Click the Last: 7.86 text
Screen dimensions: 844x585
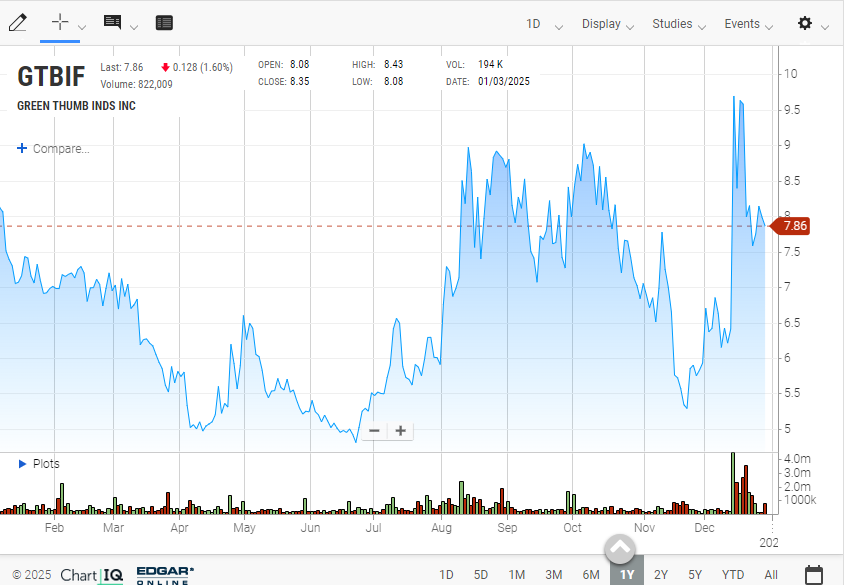coord(122,67)
